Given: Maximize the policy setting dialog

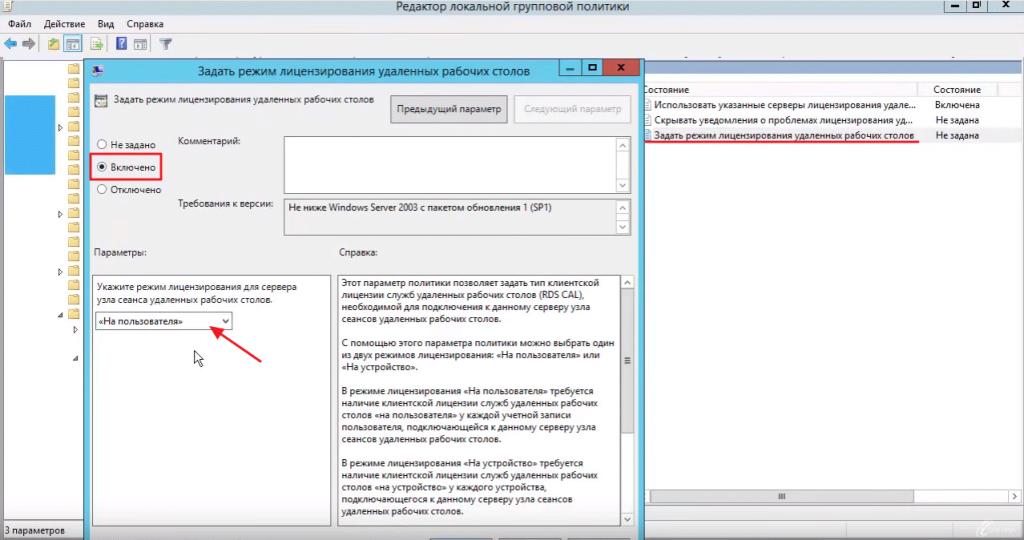Looking at the screenshot, I should [x=592, y=68].
